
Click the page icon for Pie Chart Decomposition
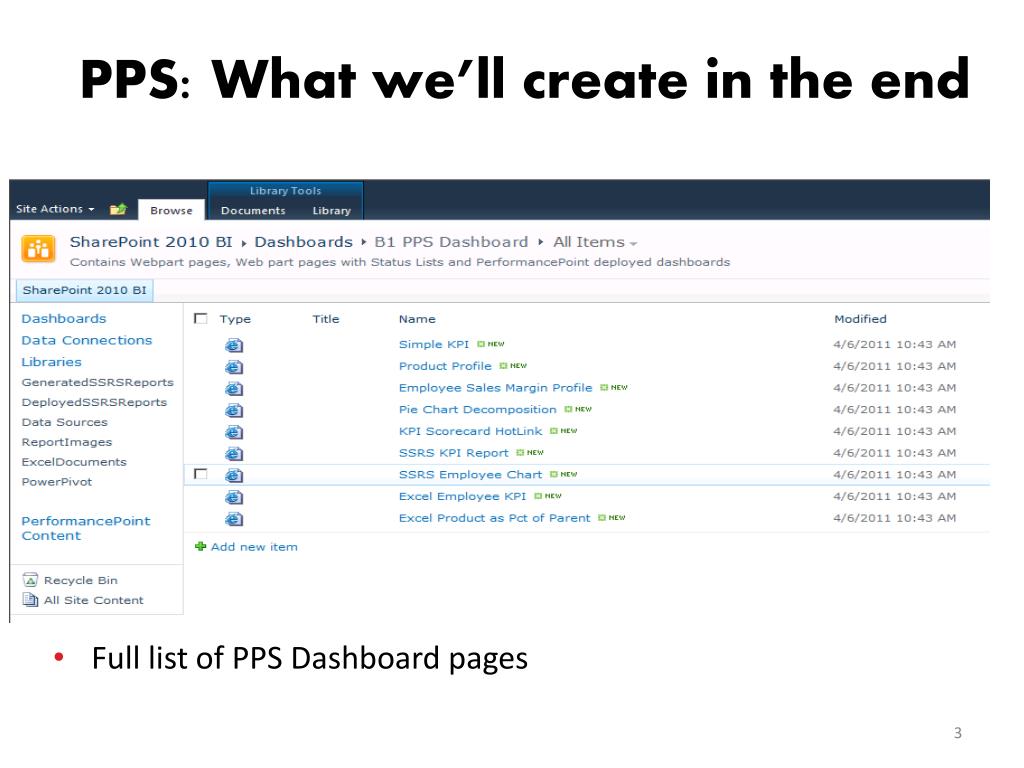coord(234,410)
